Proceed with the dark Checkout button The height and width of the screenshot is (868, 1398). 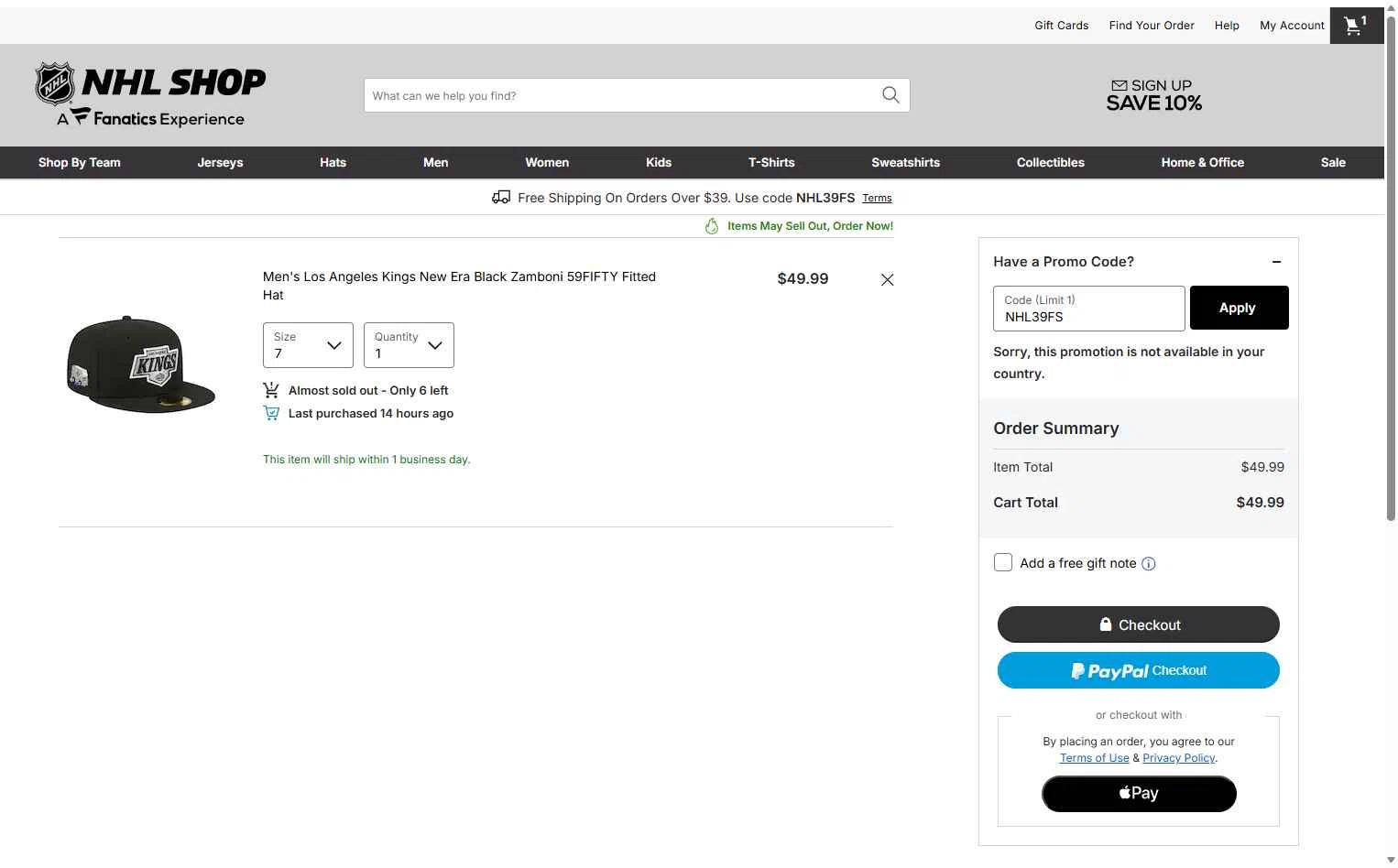pyautogui.click(x=1139, y=624)
